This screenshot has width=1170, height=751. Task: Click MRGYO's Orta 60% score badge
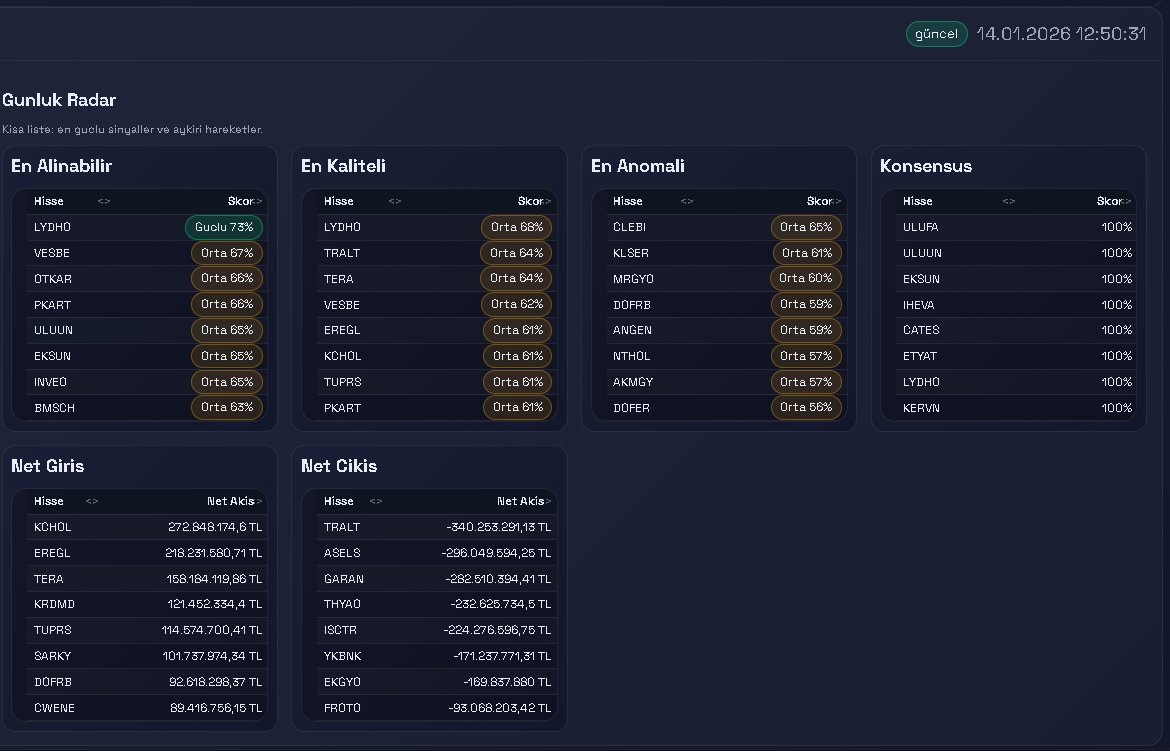point(805,278)
